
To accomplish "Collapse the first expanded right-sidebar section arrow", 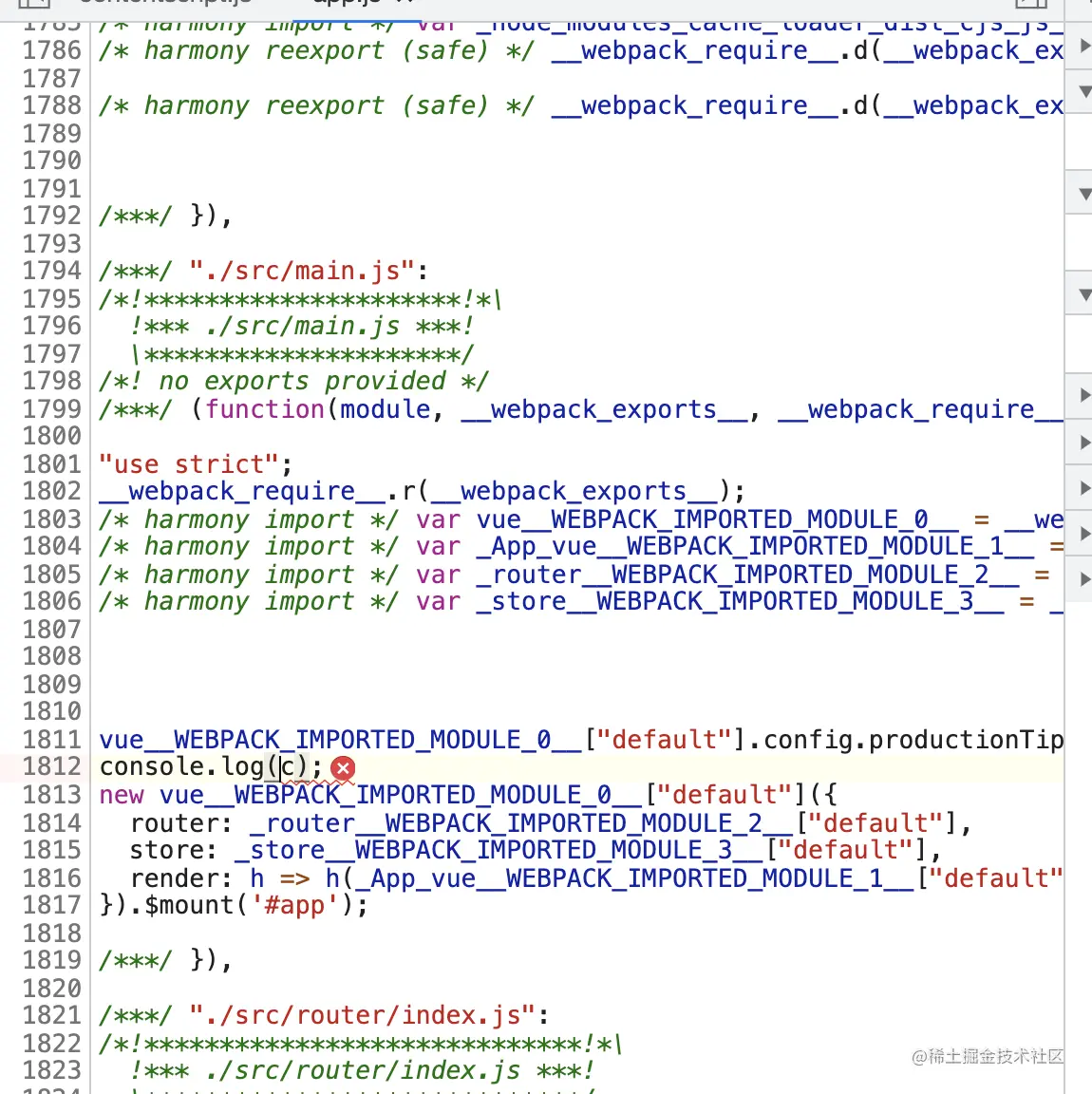I will pyautogui.click(x=1084, y=91).
